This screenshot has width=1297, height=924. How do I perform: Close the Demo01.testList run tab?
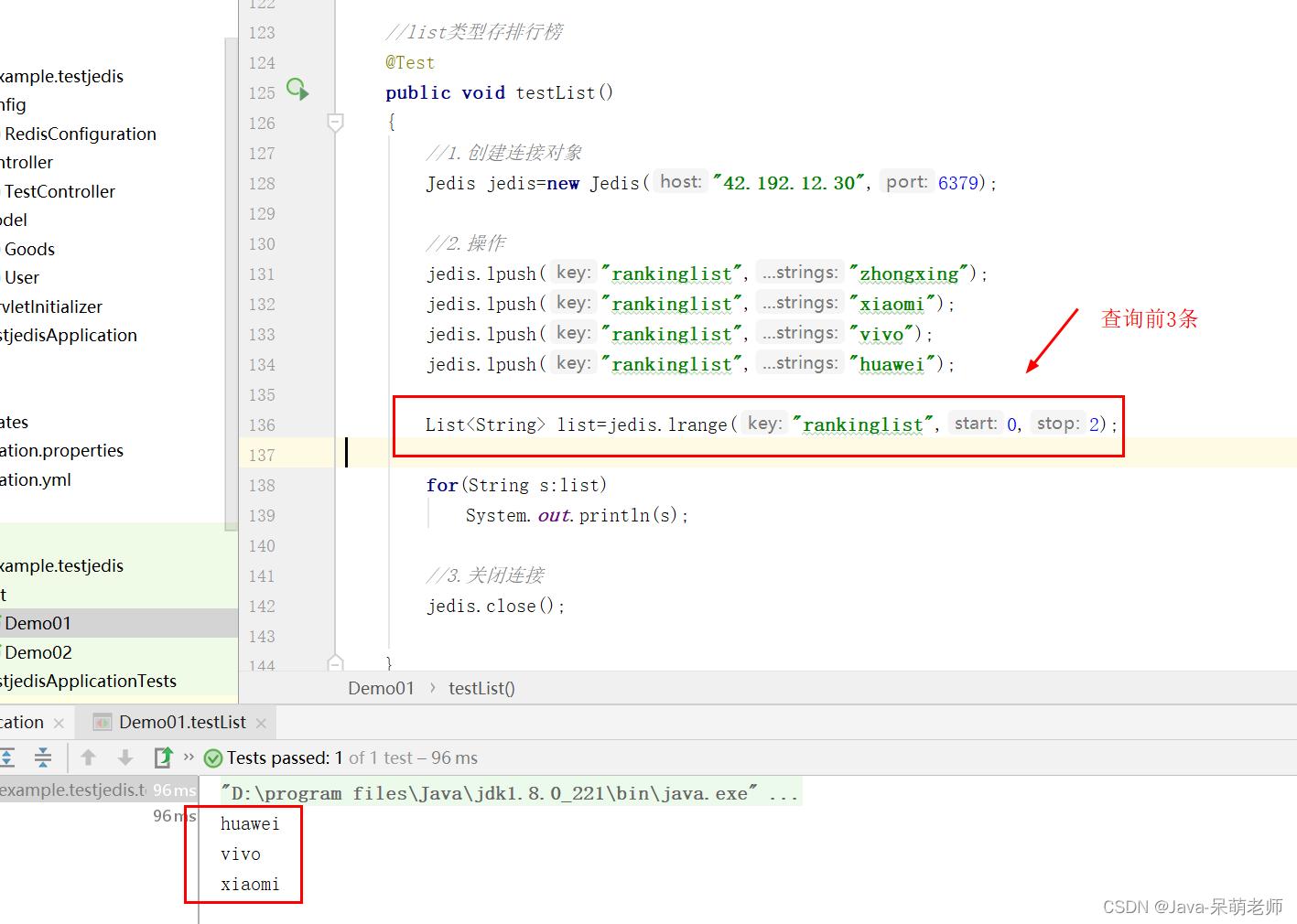tap(261, 724)
